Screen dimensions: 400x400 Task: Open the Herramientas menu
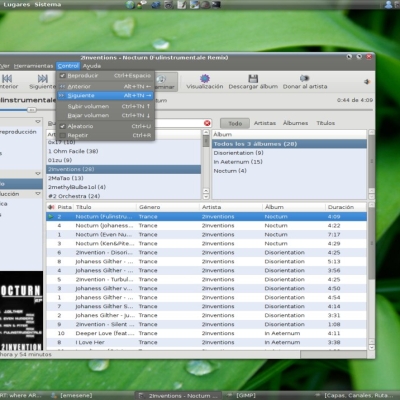click(x=33, y=66)
